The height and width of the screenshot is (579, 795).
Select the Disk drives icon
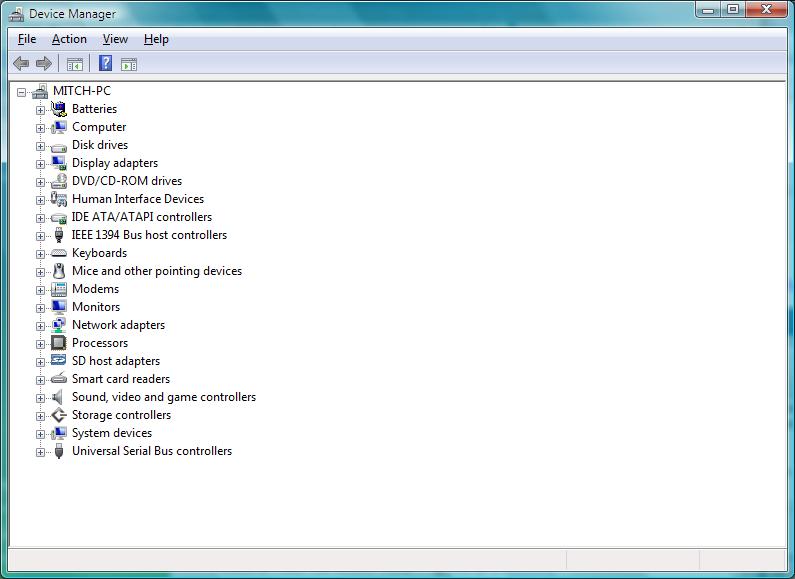[x=59, y=147]
